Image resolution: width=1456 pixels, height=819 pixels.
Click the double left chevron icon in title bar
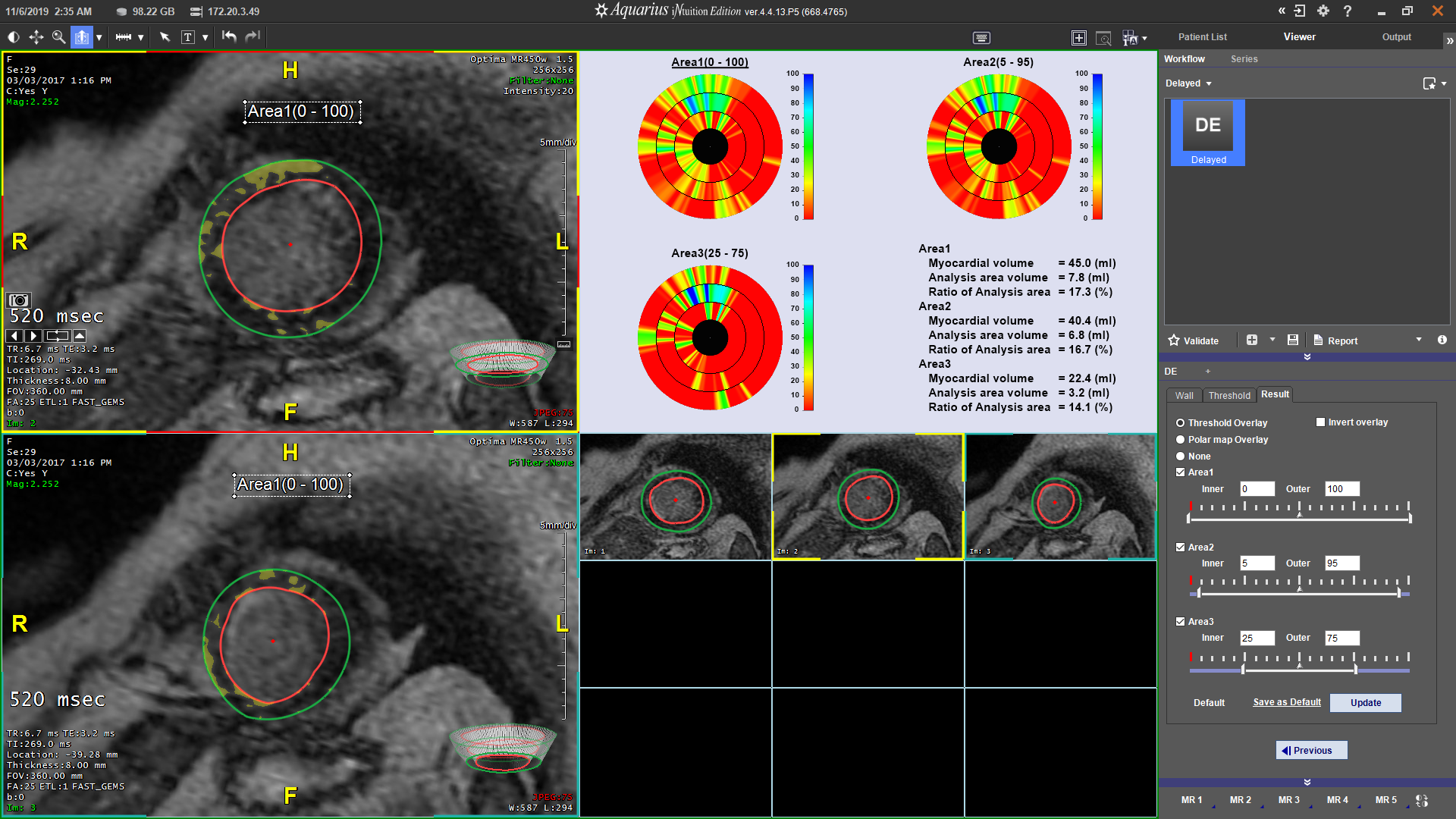pos(1282,11)
